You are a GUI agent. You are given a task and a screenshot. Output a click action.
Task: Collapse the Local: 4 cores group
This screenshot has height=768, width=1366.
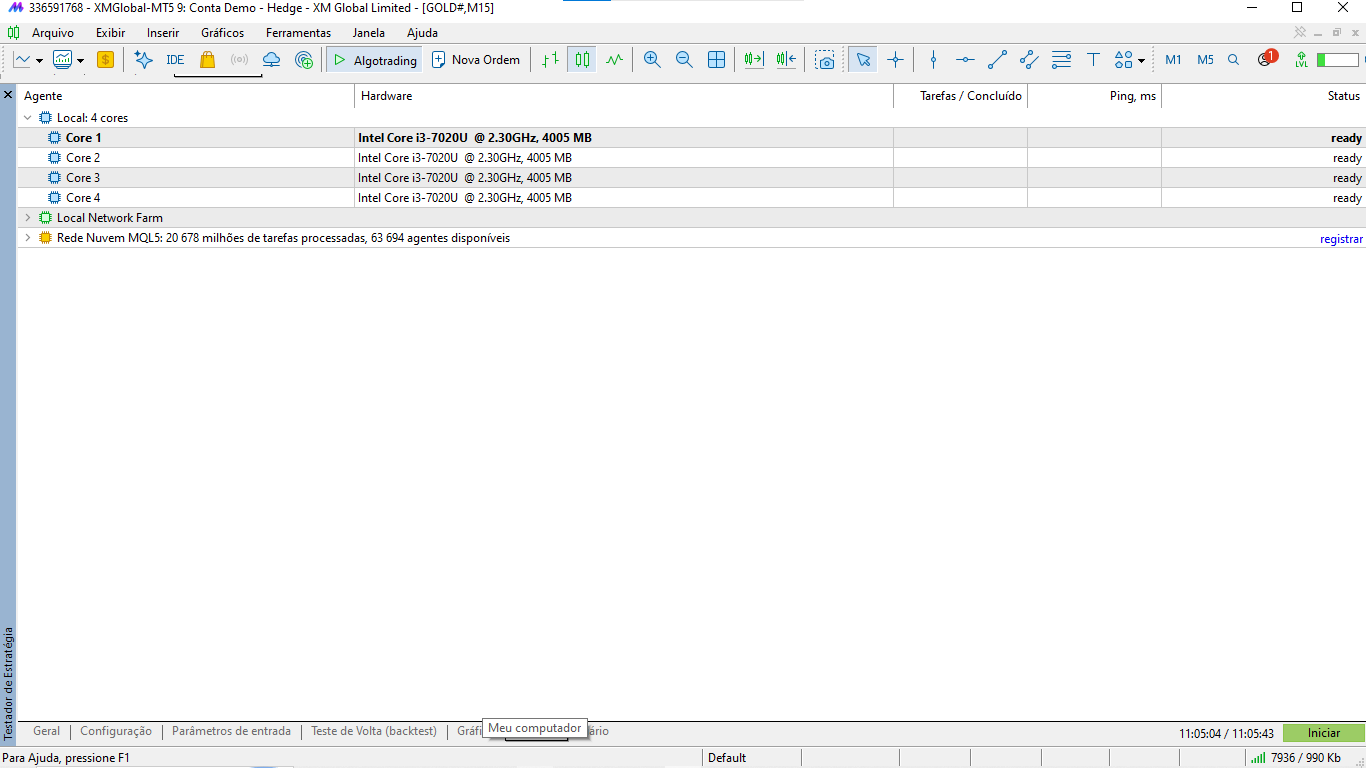pyautogui.click(x=27, y=118)
